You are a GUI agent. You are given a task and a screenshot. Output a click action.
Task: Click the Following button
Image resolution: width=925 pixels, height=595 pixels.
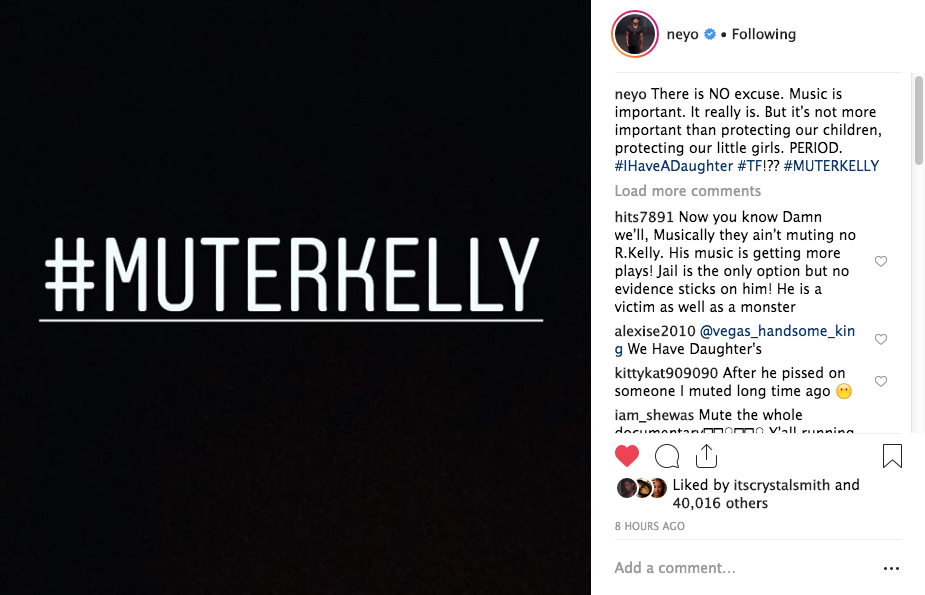(763, 34)
